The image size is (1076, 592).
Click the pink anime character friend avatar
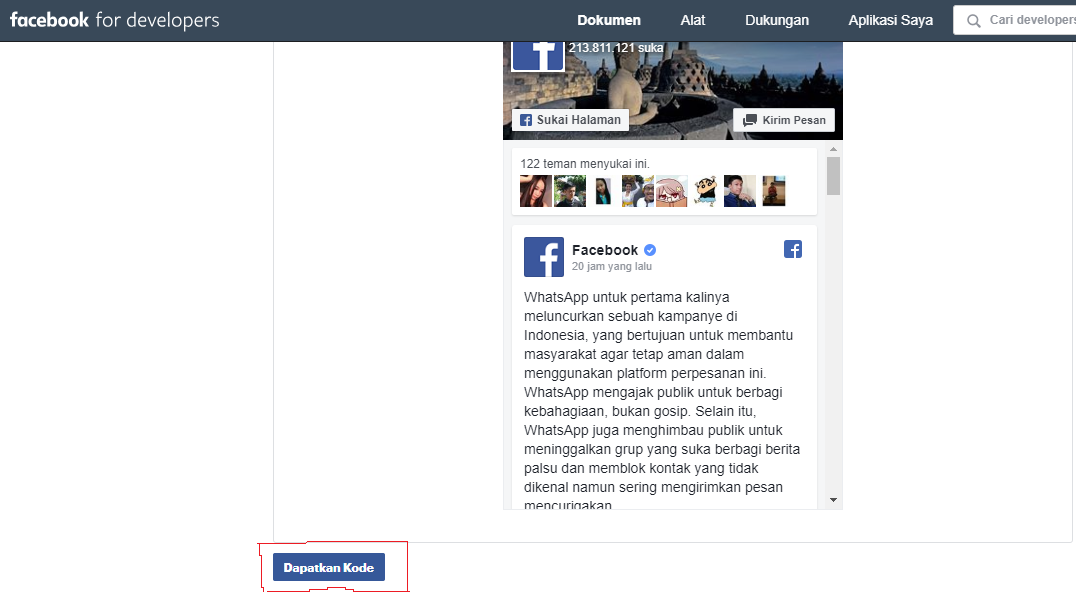(x=671, y=191)
